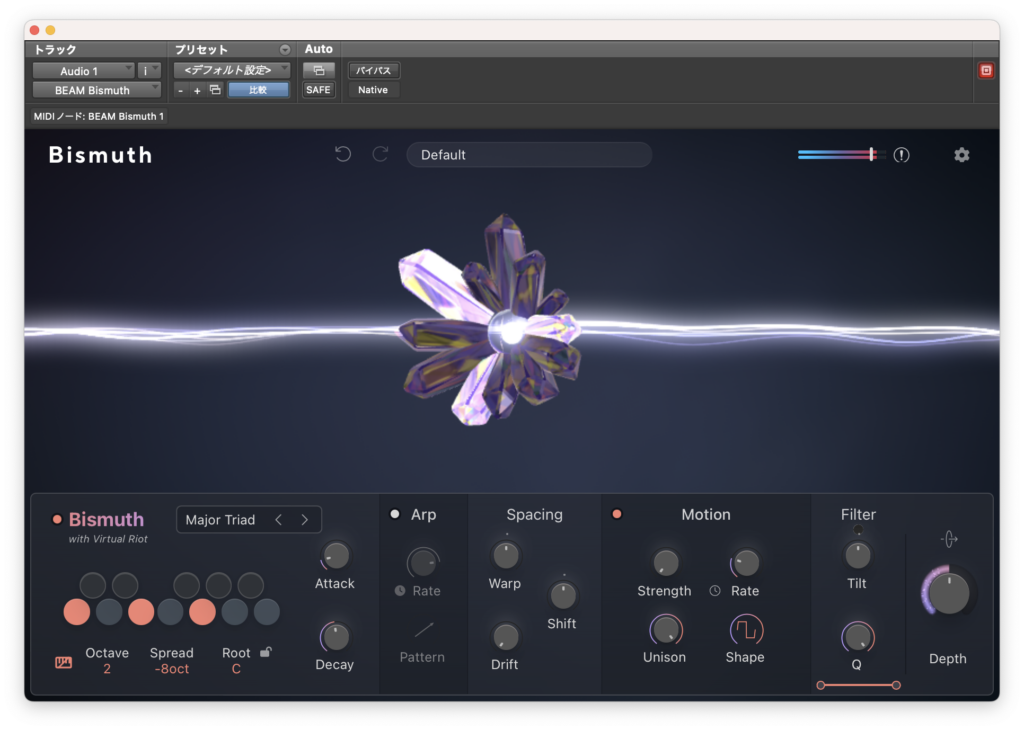Click the Motion Rate knob
Viewport: 1024px width, 730px height.
click(x=746, y=563)
